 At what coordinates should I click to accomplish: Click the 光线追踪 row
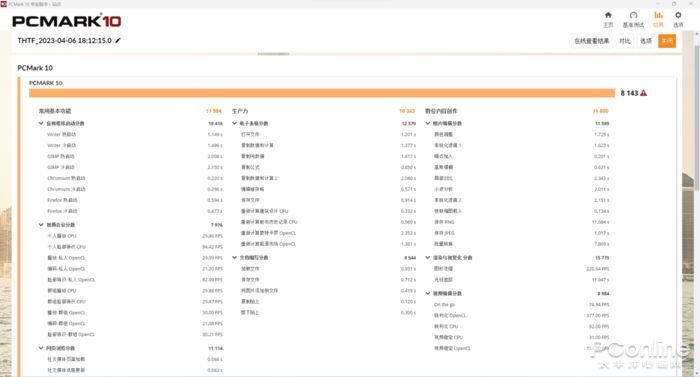click(521, 279)
